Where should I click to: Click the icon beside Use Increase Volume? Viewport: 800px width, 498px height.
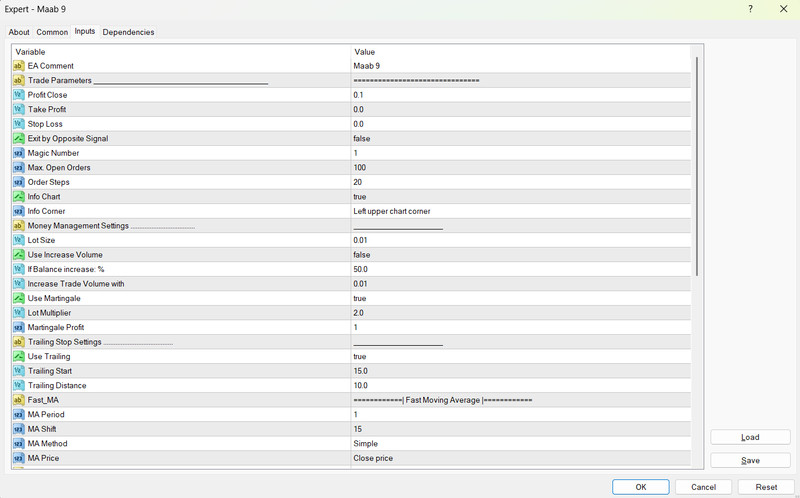point(18,255)
